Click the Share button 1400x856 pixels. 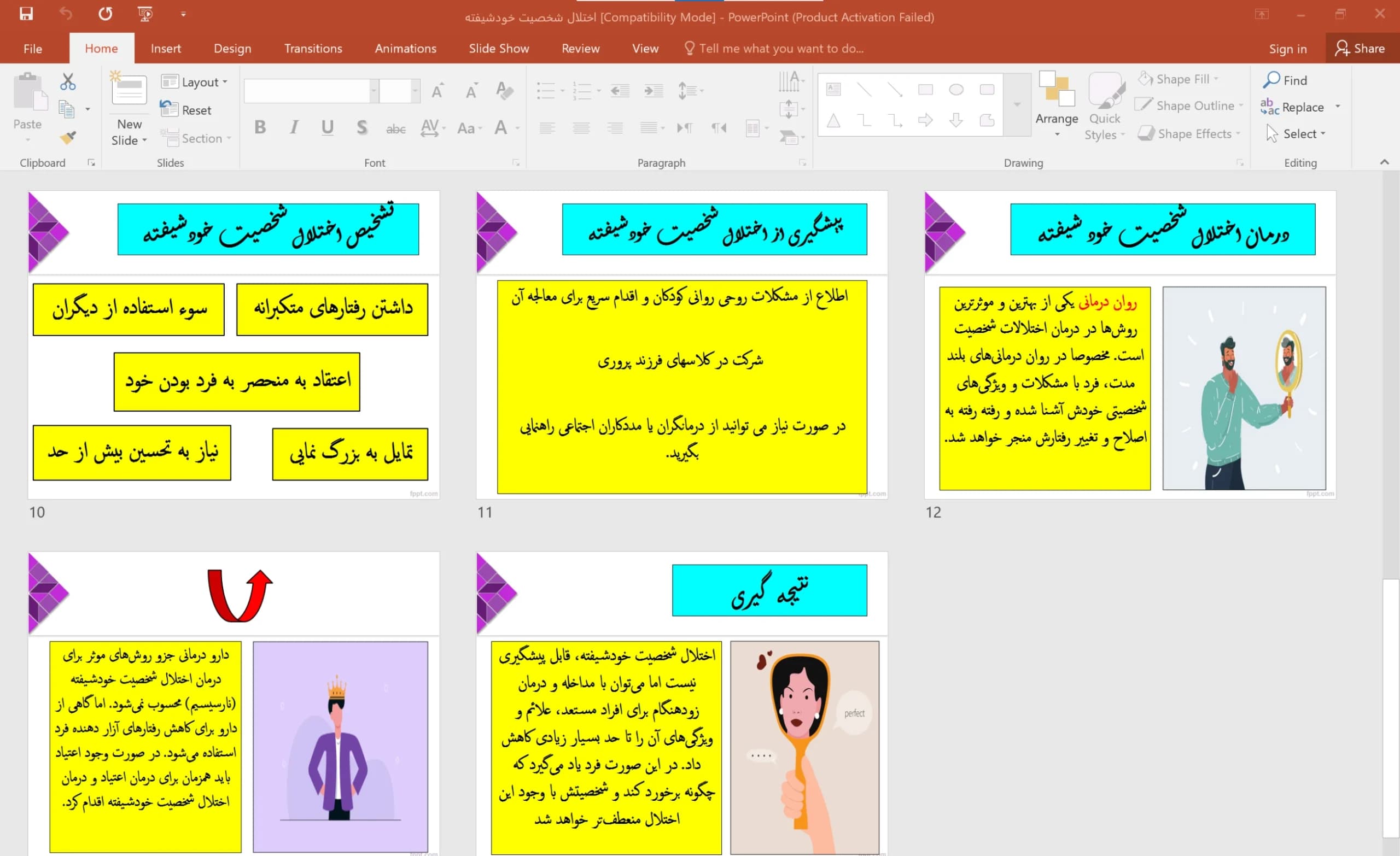(1360, 49)
